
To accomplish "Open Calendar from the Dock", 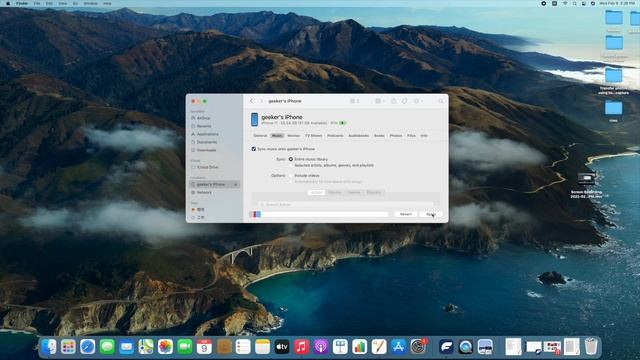I will pyautogui.click(x=204, y=347).
